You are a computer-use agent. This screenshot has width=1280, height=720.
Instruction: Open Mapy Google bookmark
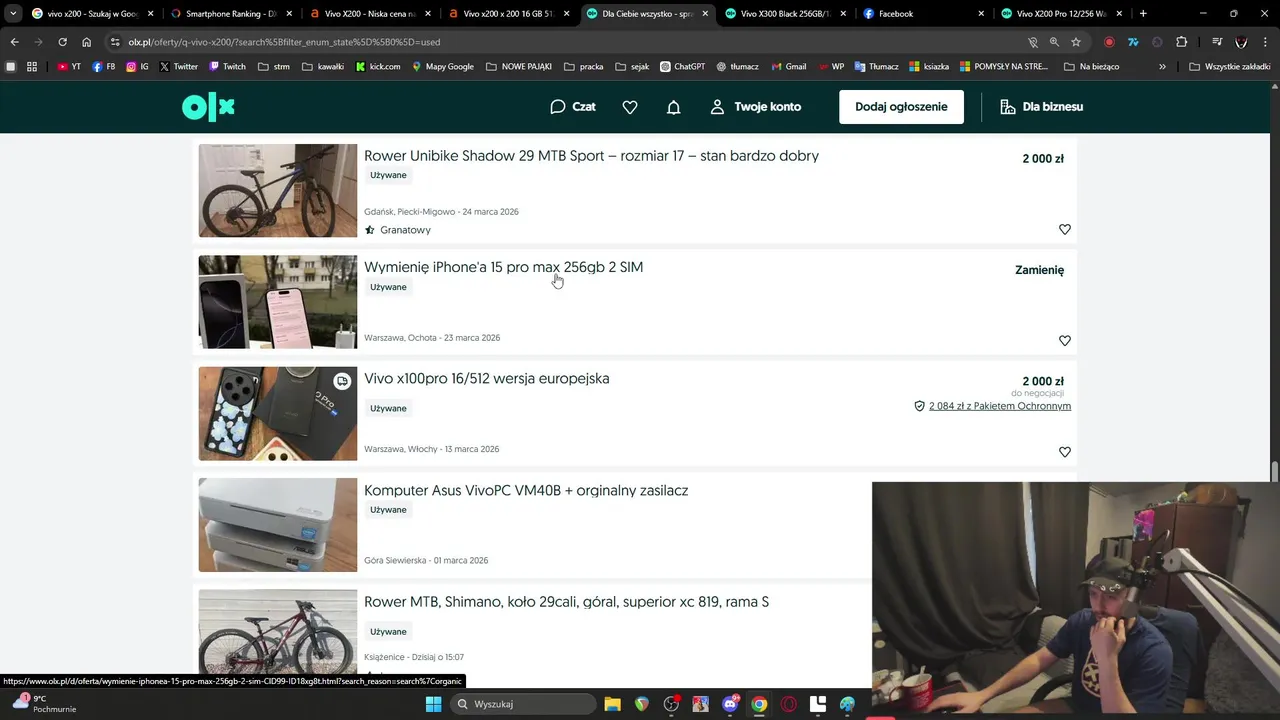(x=442, y=66)
